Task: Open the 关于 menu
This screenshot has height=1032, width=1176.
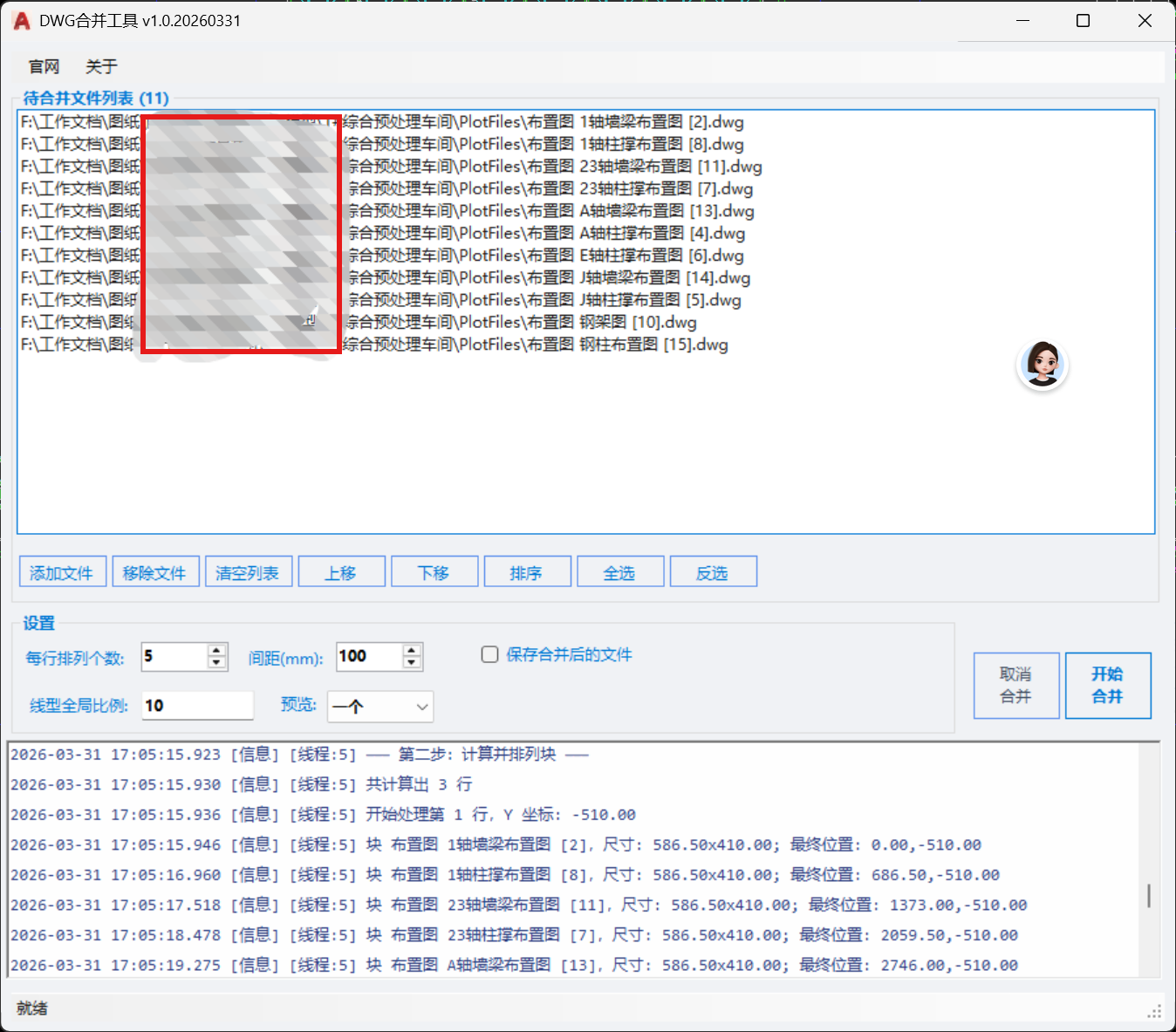Action: click(101, 66)
